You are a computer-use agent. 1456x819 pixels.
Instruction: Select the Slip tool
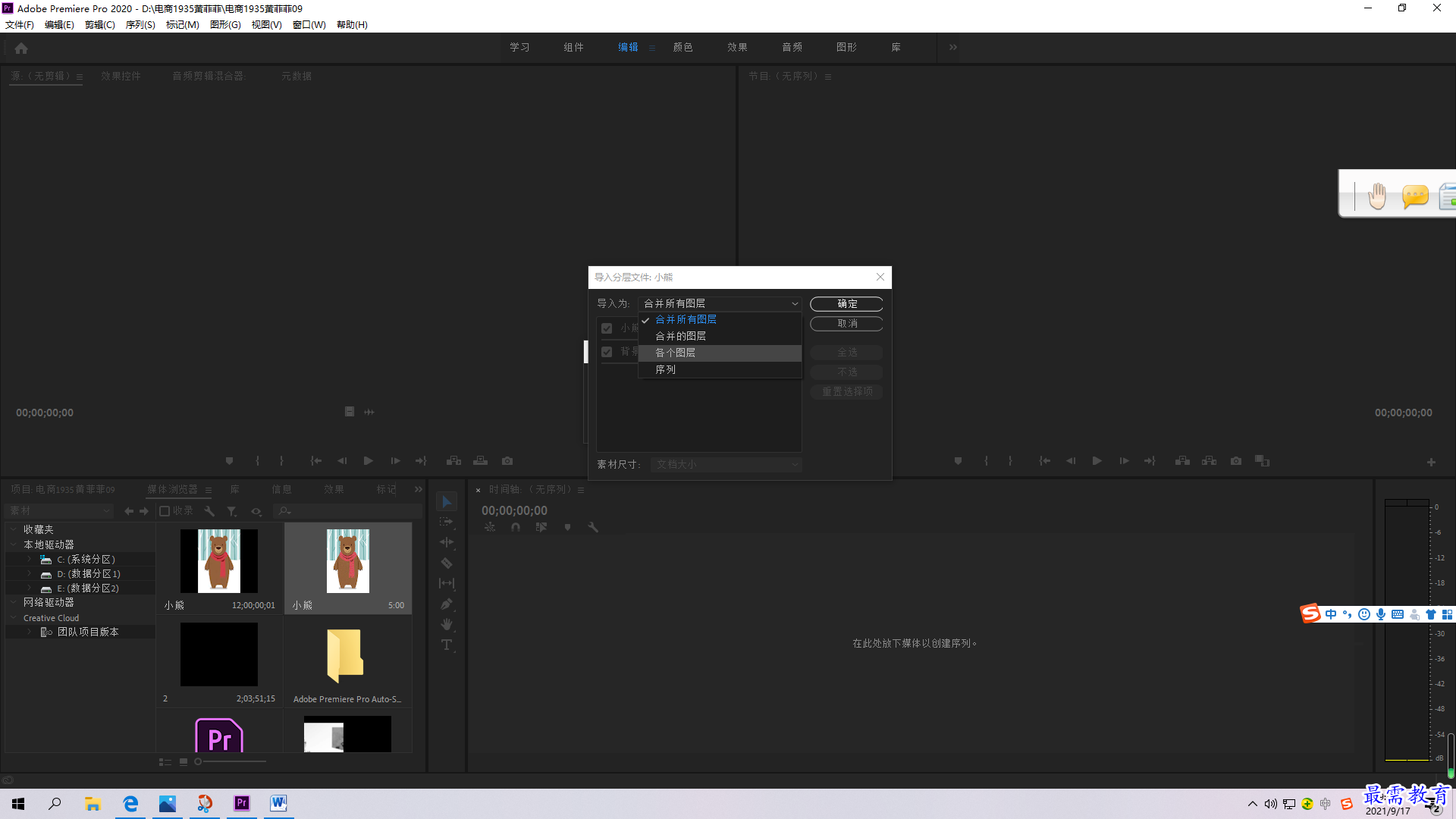tap(447, 583)
